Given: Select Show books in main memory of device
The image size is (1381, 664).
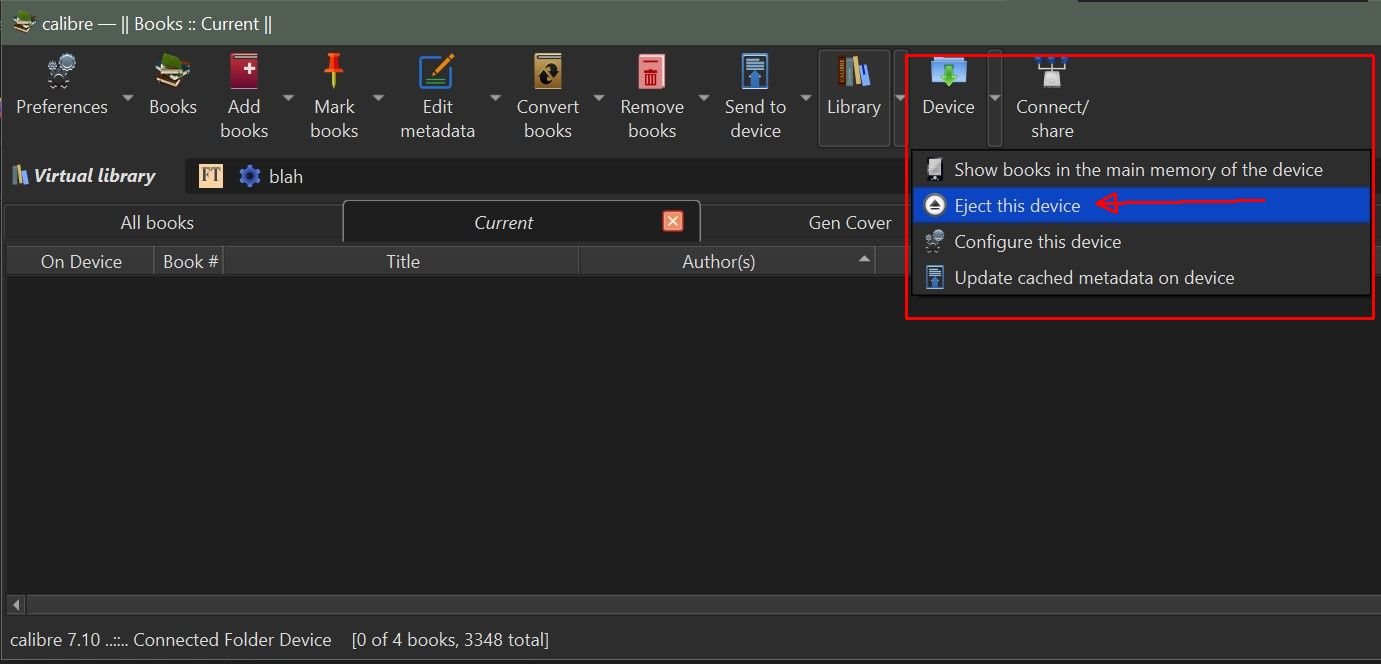Looking at the screenshot, I should pyautogui.click(x=1141, y=170).
